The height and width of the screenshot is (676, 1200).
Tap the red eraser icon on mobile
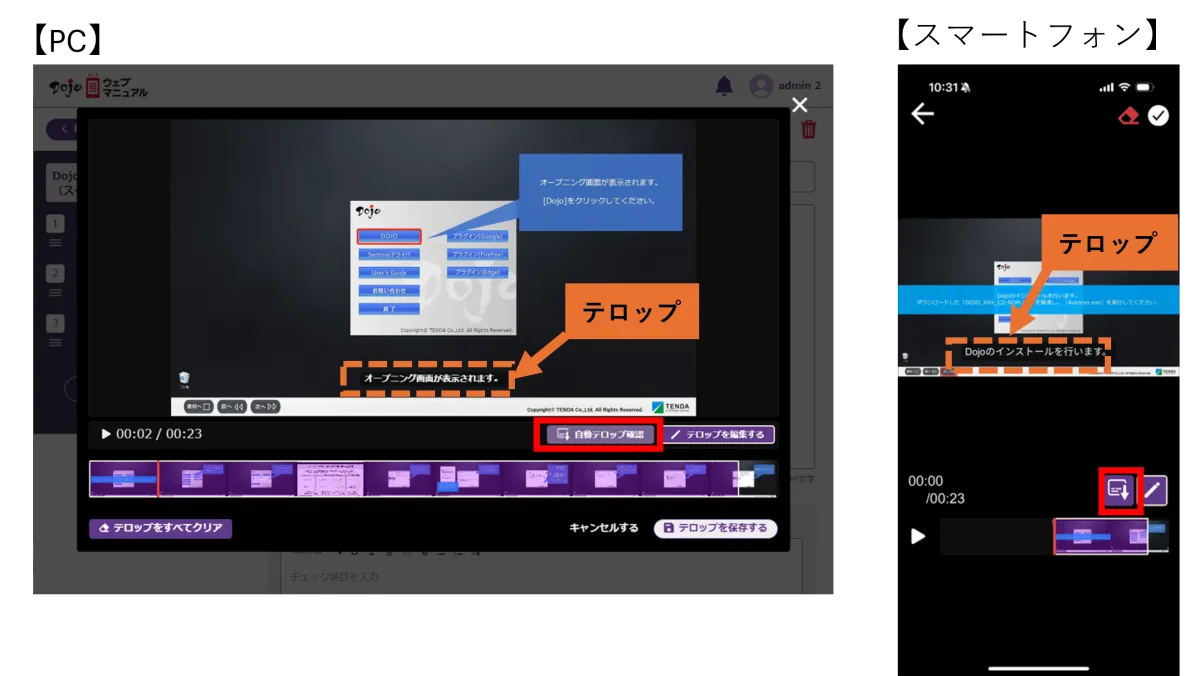click(1129, 116)
